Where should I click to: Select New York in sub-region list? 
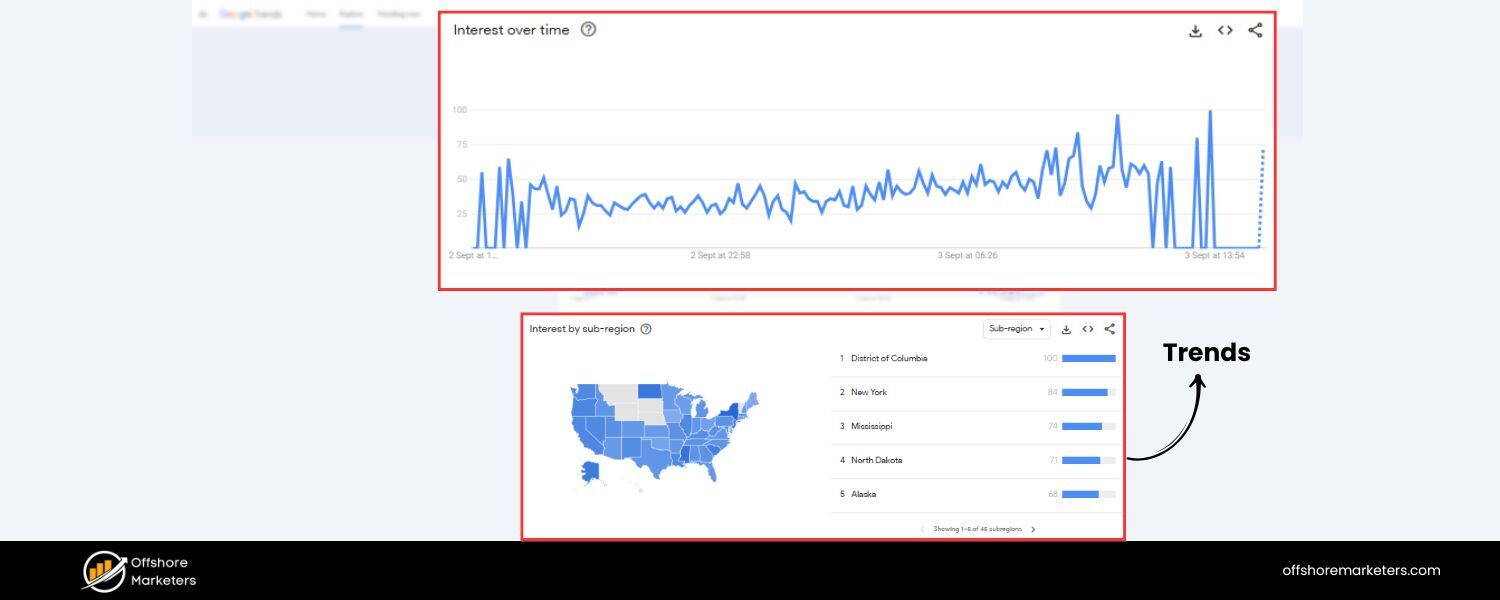click(869, 392)
